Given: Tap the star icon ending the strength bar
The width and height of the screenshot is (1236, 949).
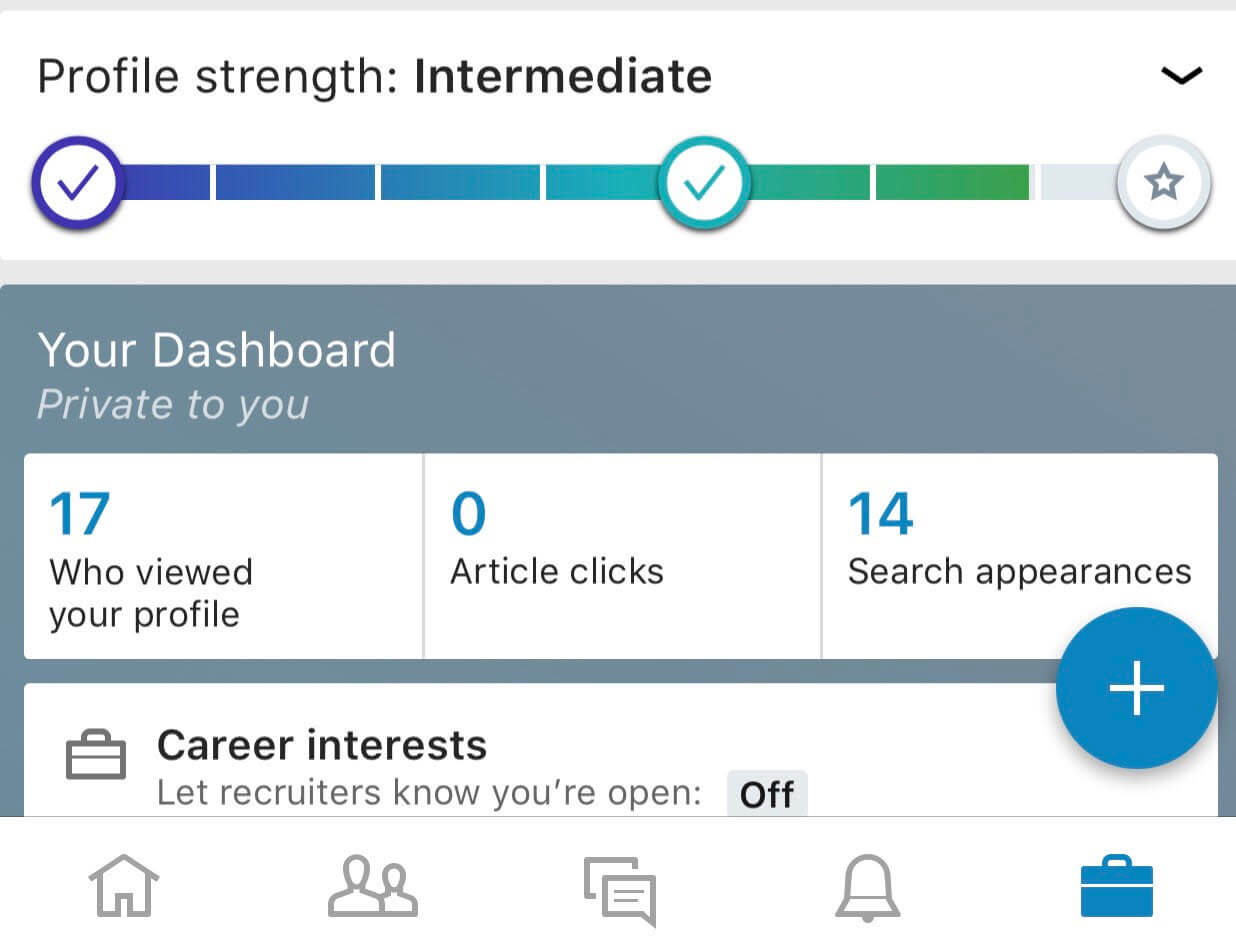Looking at the screenshot, I should [x=1163, y=183].
